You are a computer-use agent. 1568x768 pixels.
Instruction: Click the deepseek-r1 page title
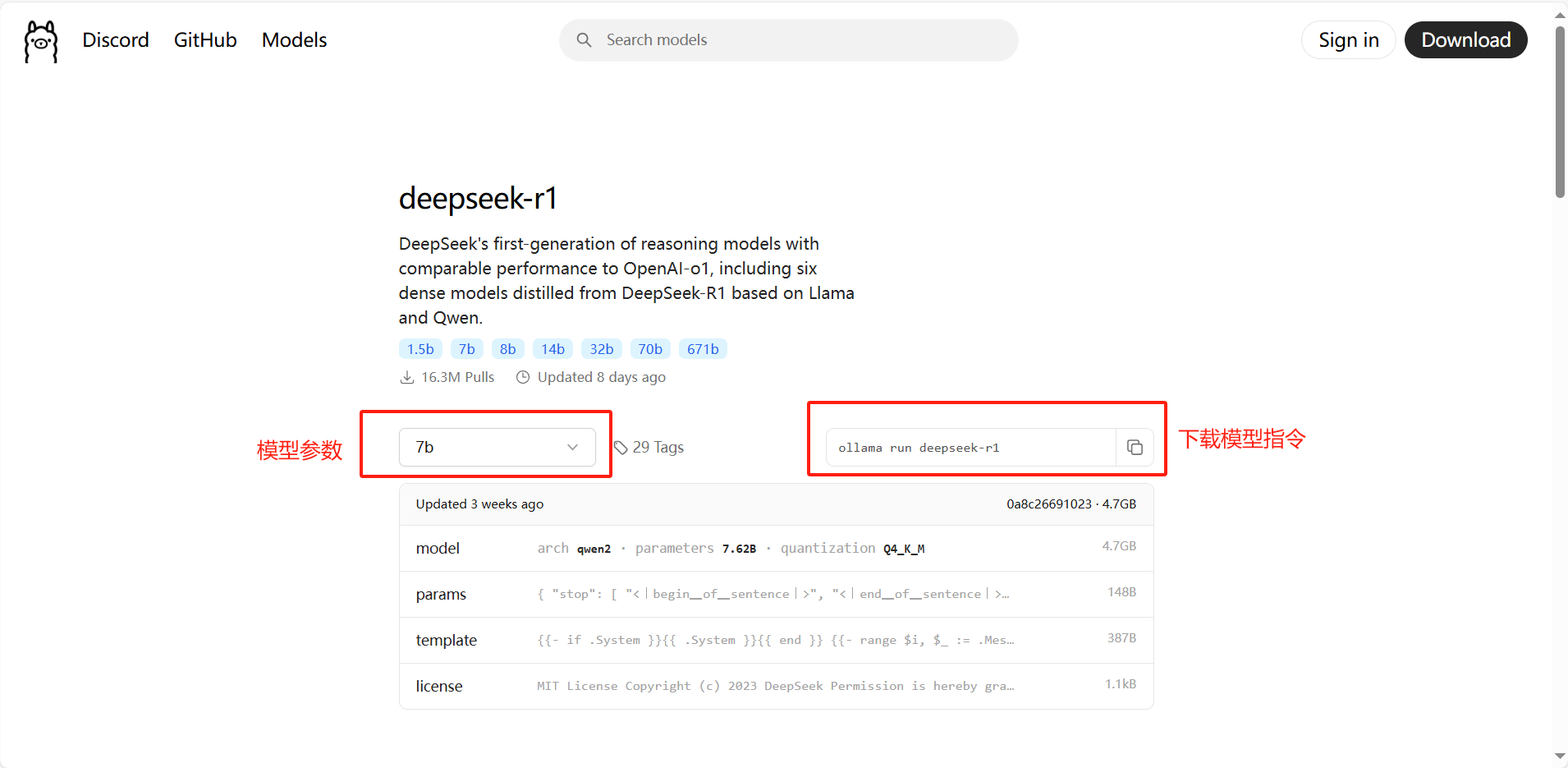[x=478, y=198]
